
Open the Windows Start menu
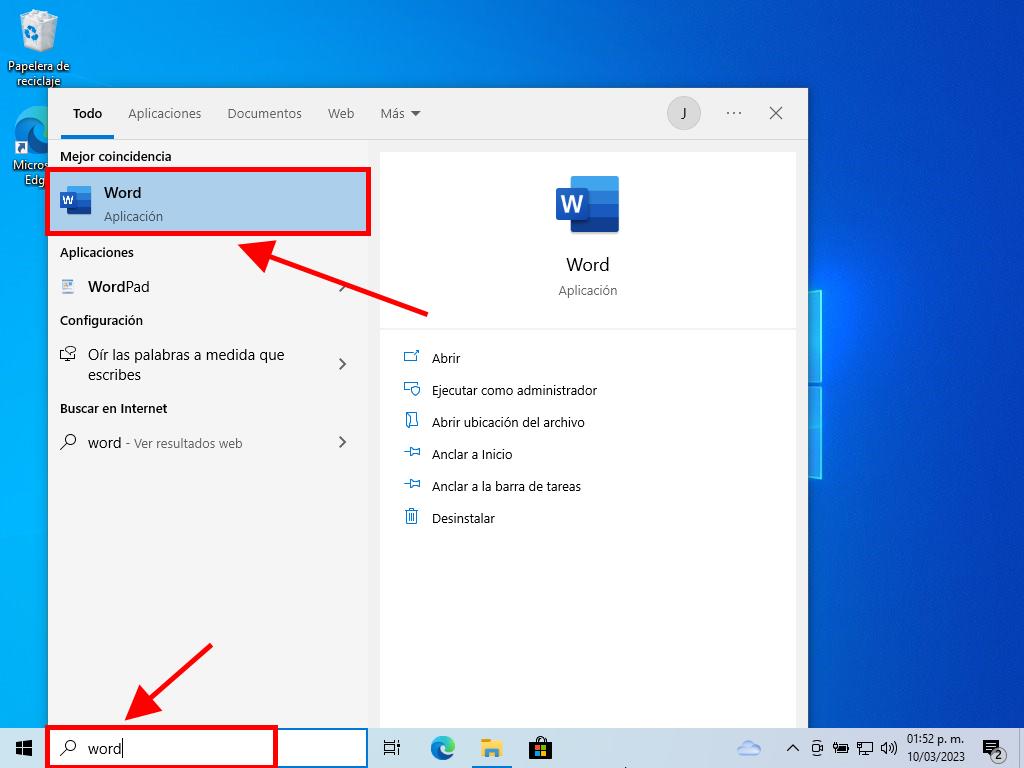click(x=24, y=748)
